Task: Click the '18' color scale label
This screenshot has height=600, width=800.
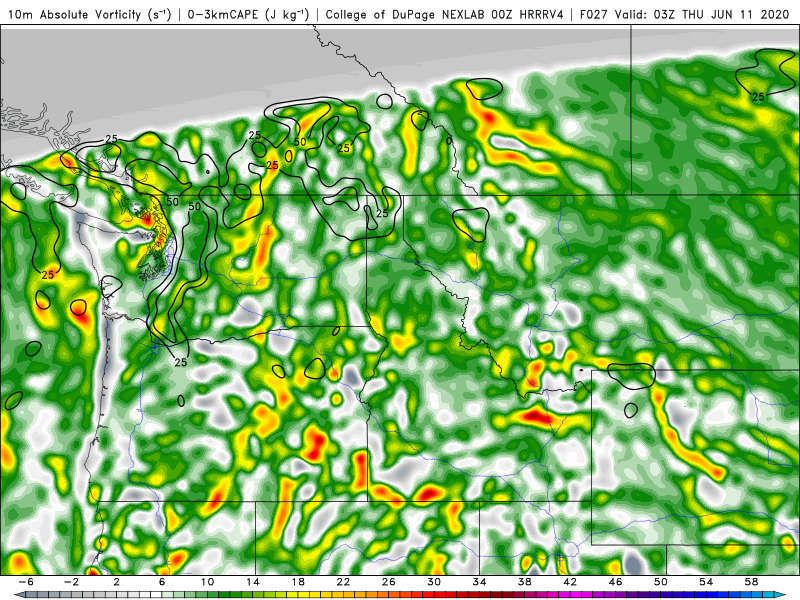Action: [298, 582]
